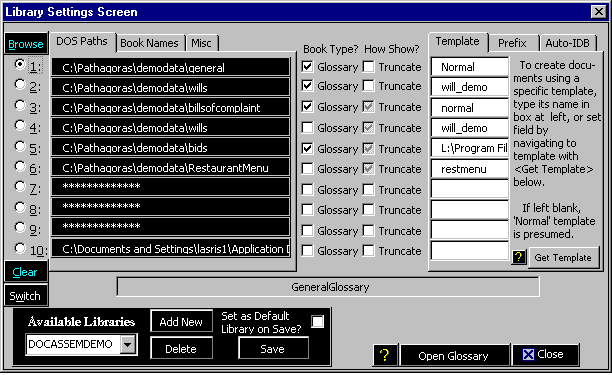Click path field containing demodata\general
This screenshot has width=612, height=375.
171,67
